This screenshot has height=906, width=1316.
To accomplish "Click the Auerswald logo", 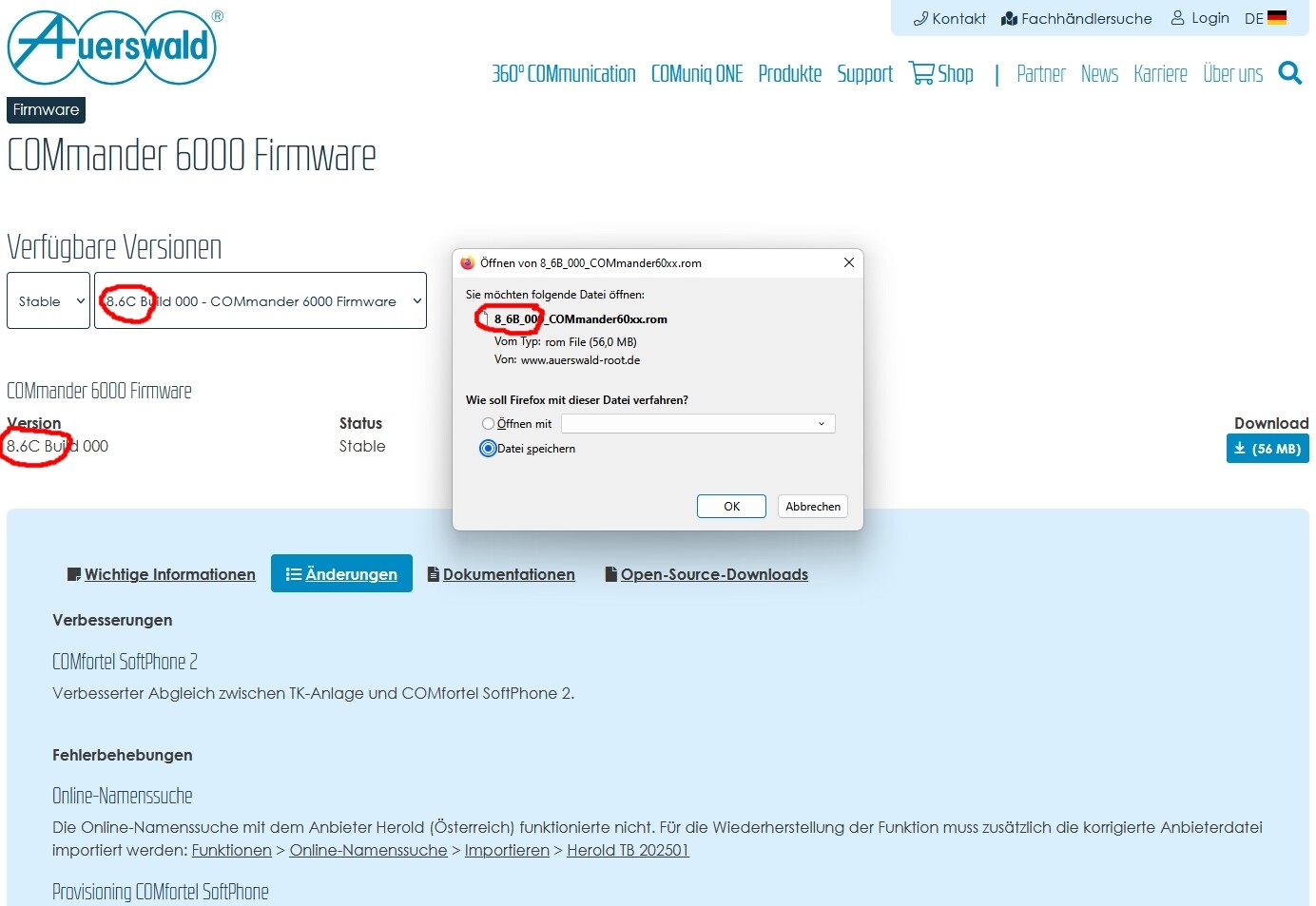I will coord(112,48).
